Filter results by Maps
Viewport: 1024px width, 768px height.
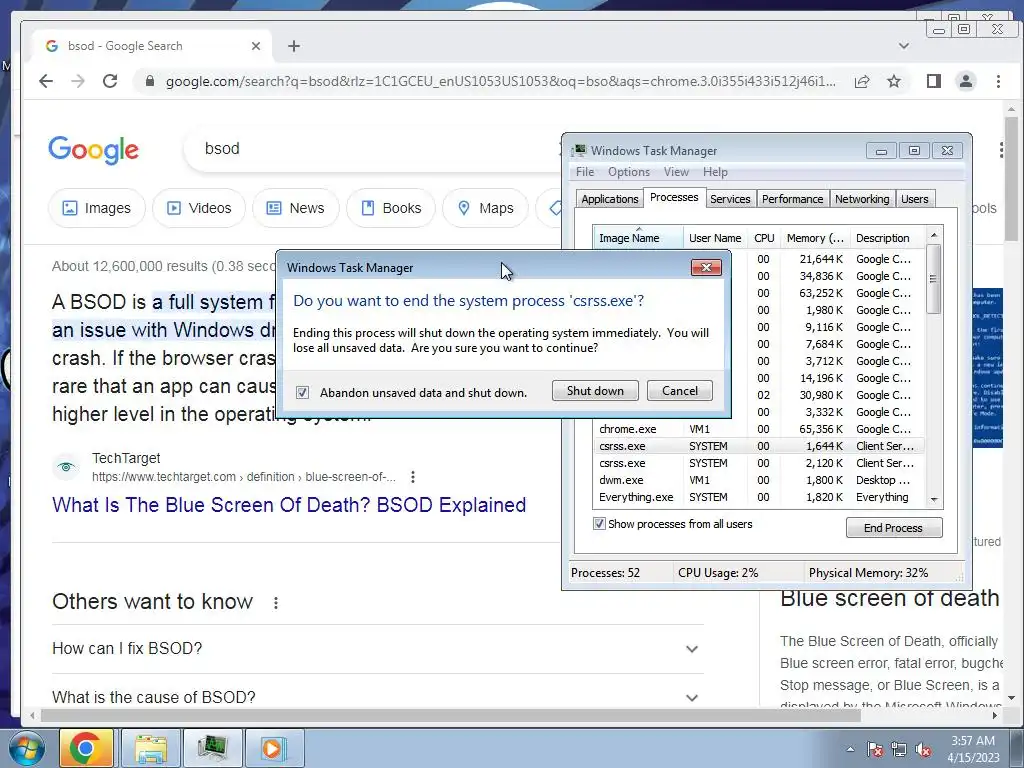point(485,208)
